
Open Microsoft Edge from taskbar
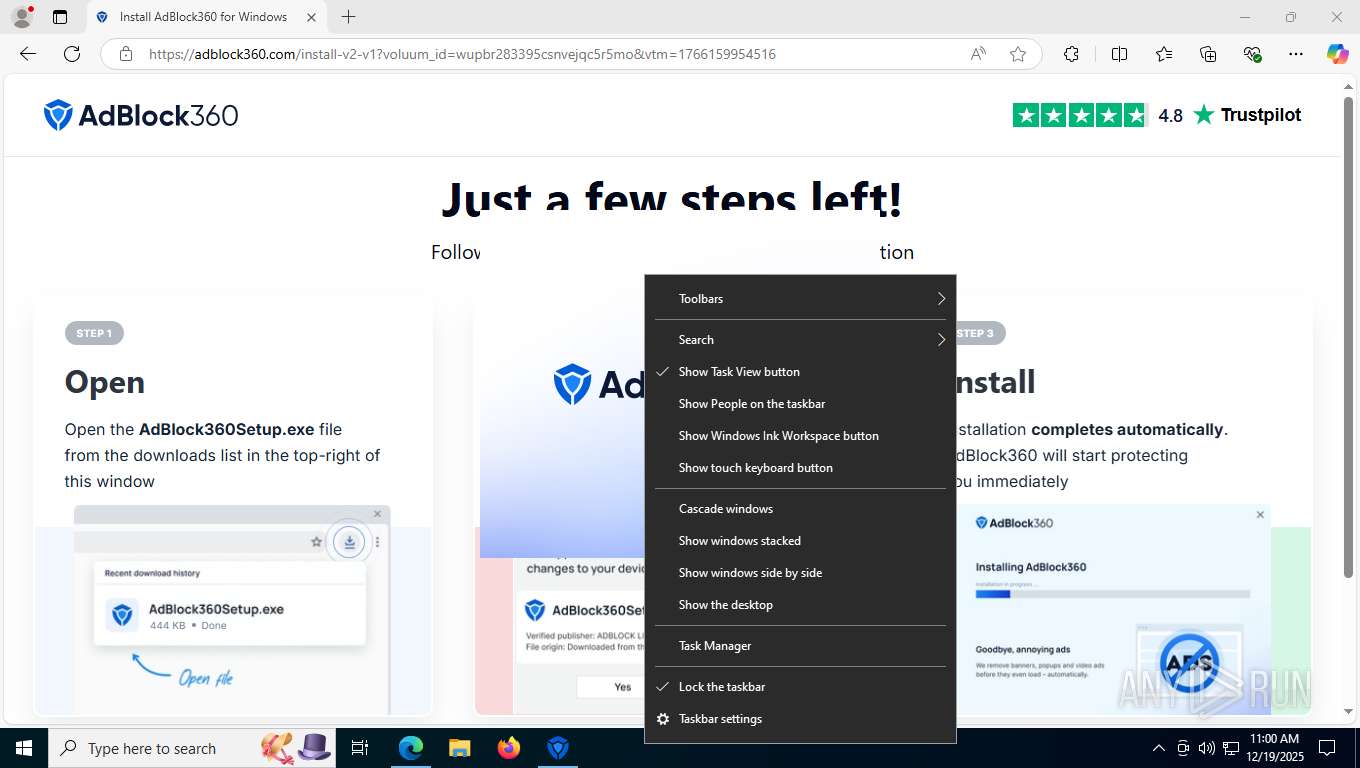[410, 748]
